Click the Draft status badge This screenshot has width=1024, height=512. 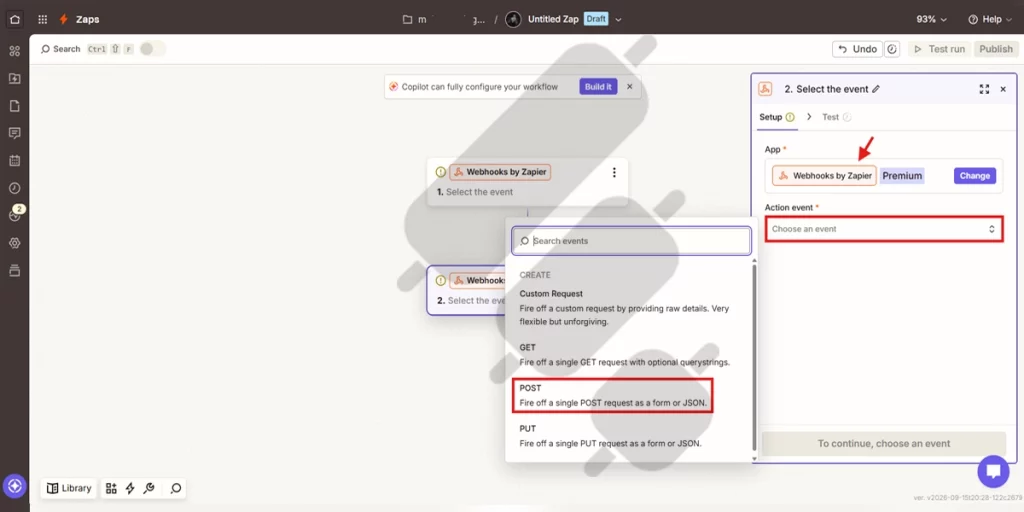[596, 19]
